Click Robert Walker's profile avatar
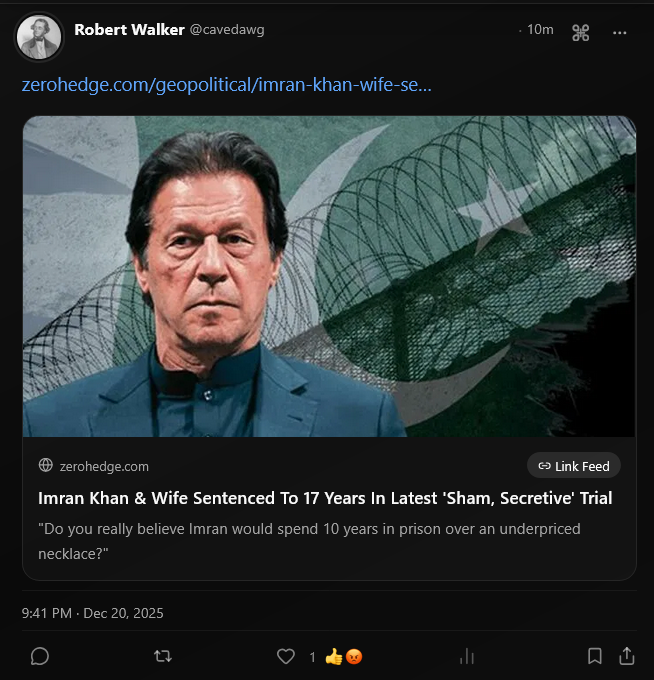Screen dimensions: 654x680 (39, 36)
